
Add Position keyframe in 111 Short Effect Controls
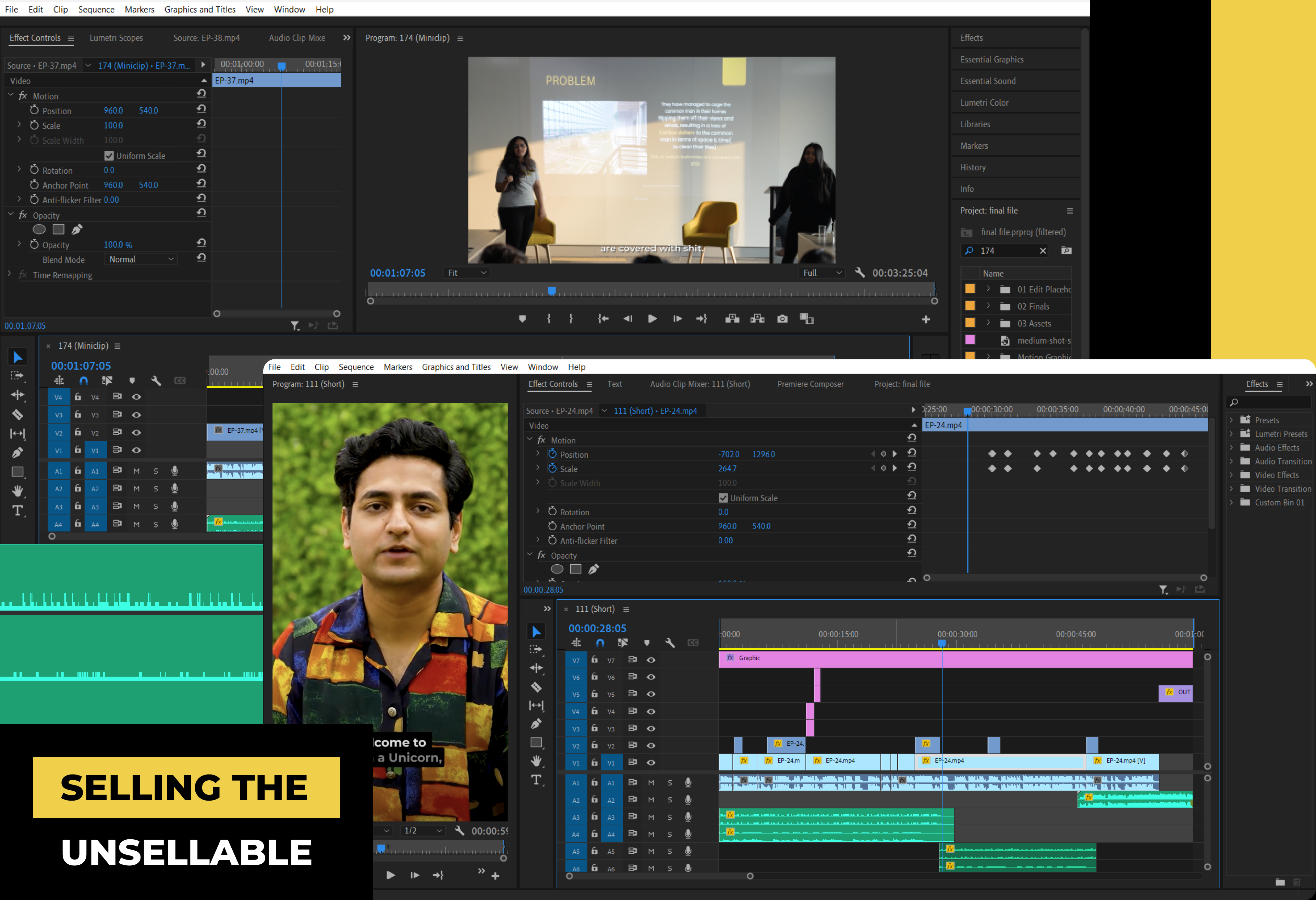884,454
